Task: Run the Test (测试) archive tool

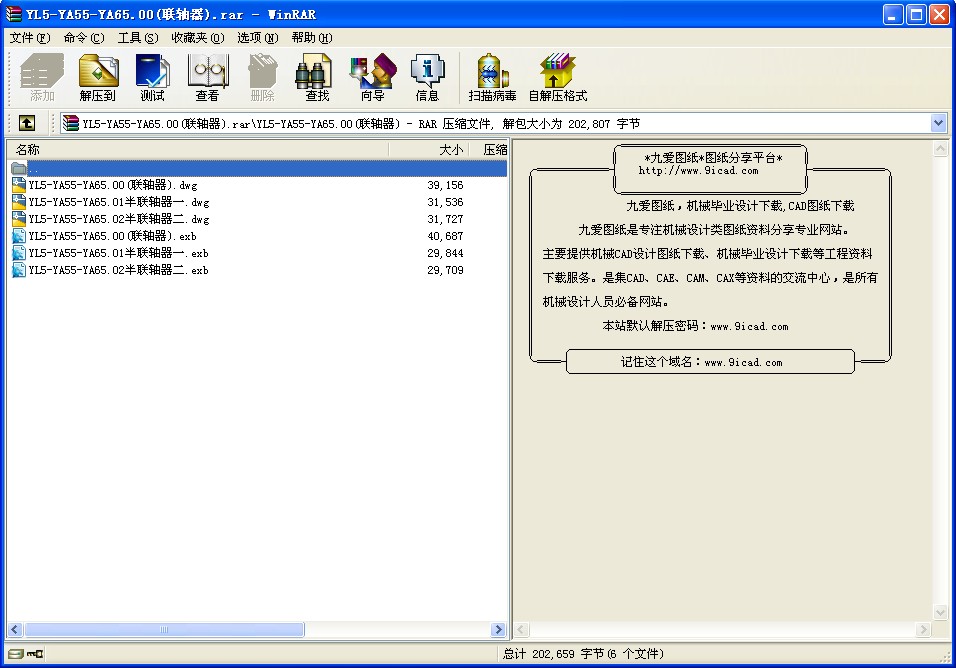Action: pos(152,77)
